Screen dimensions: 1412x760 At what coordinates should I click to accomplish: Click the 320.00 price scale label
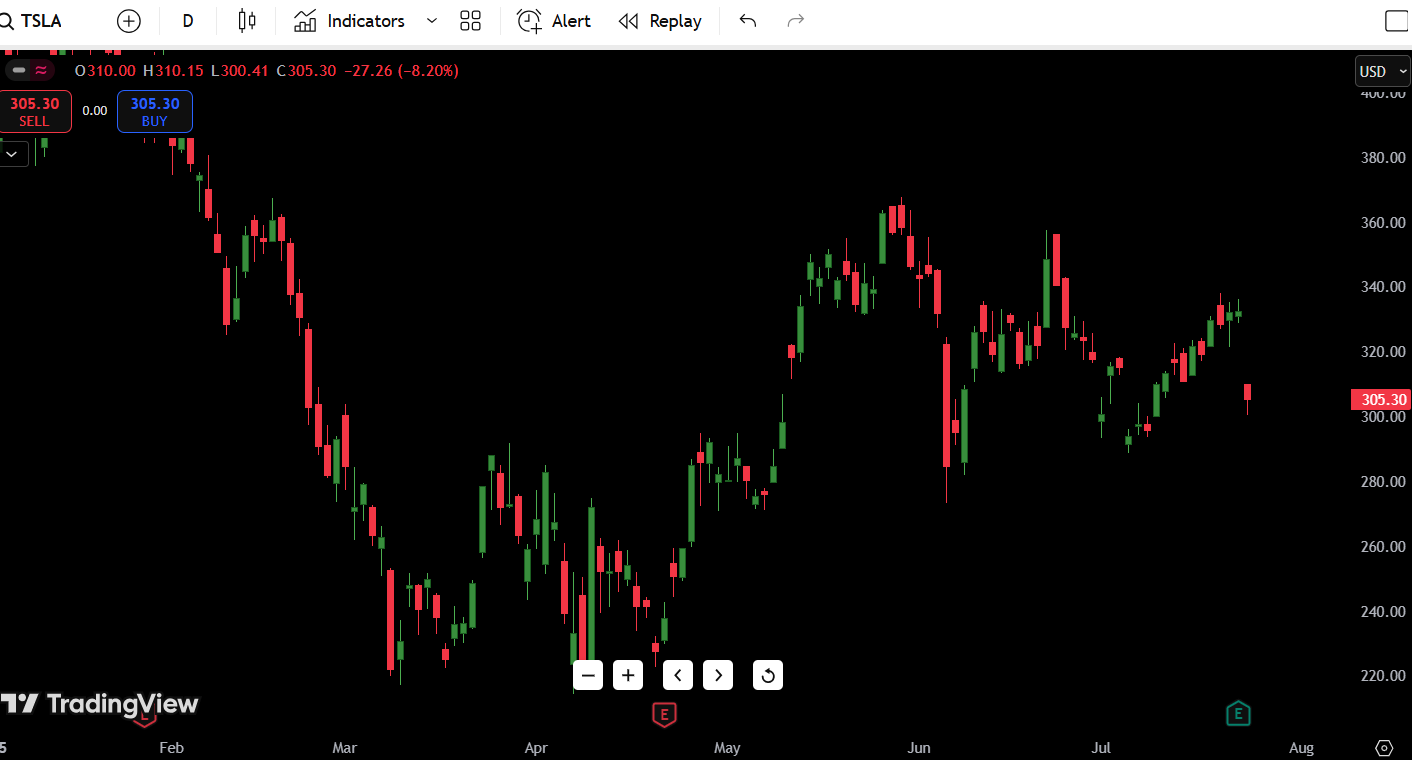click(1383, 352)
